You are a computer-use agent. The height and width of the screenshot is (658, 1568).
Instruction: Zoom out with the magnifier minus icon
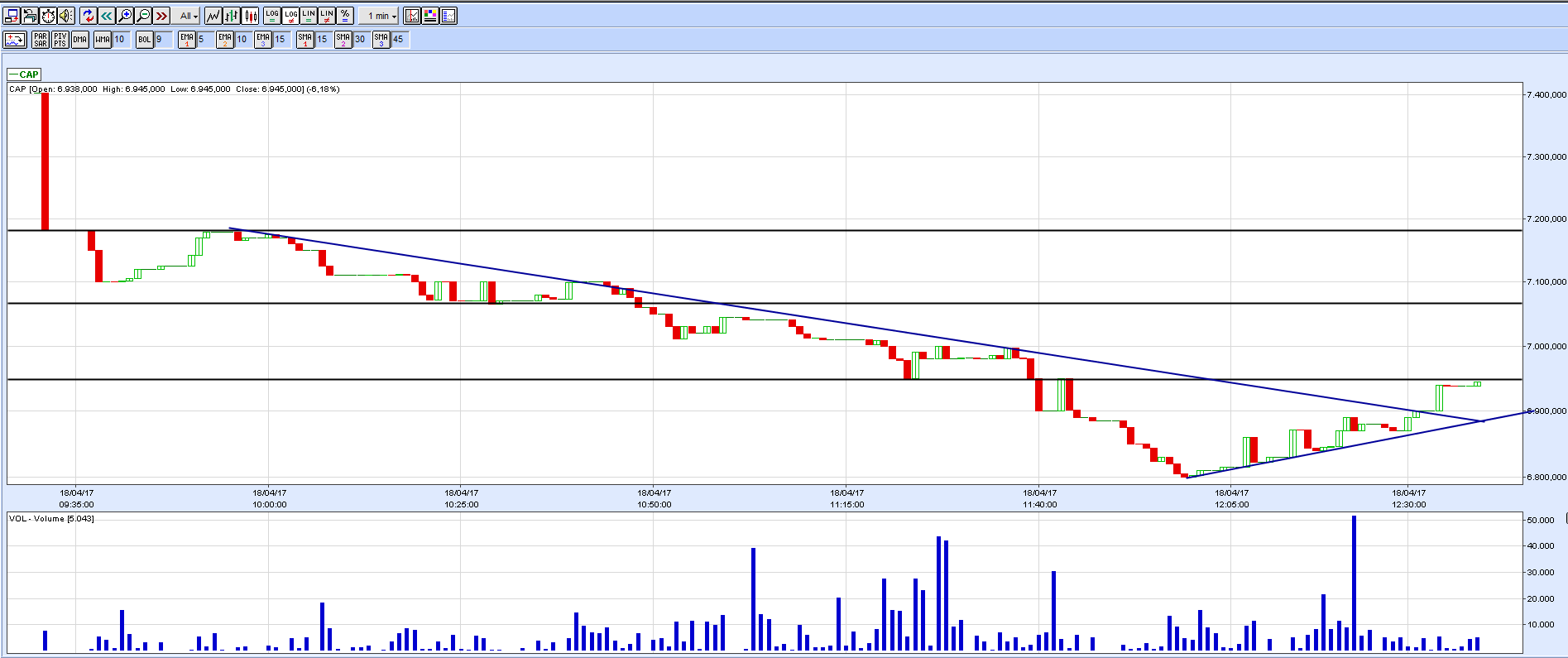coord(143,16)
